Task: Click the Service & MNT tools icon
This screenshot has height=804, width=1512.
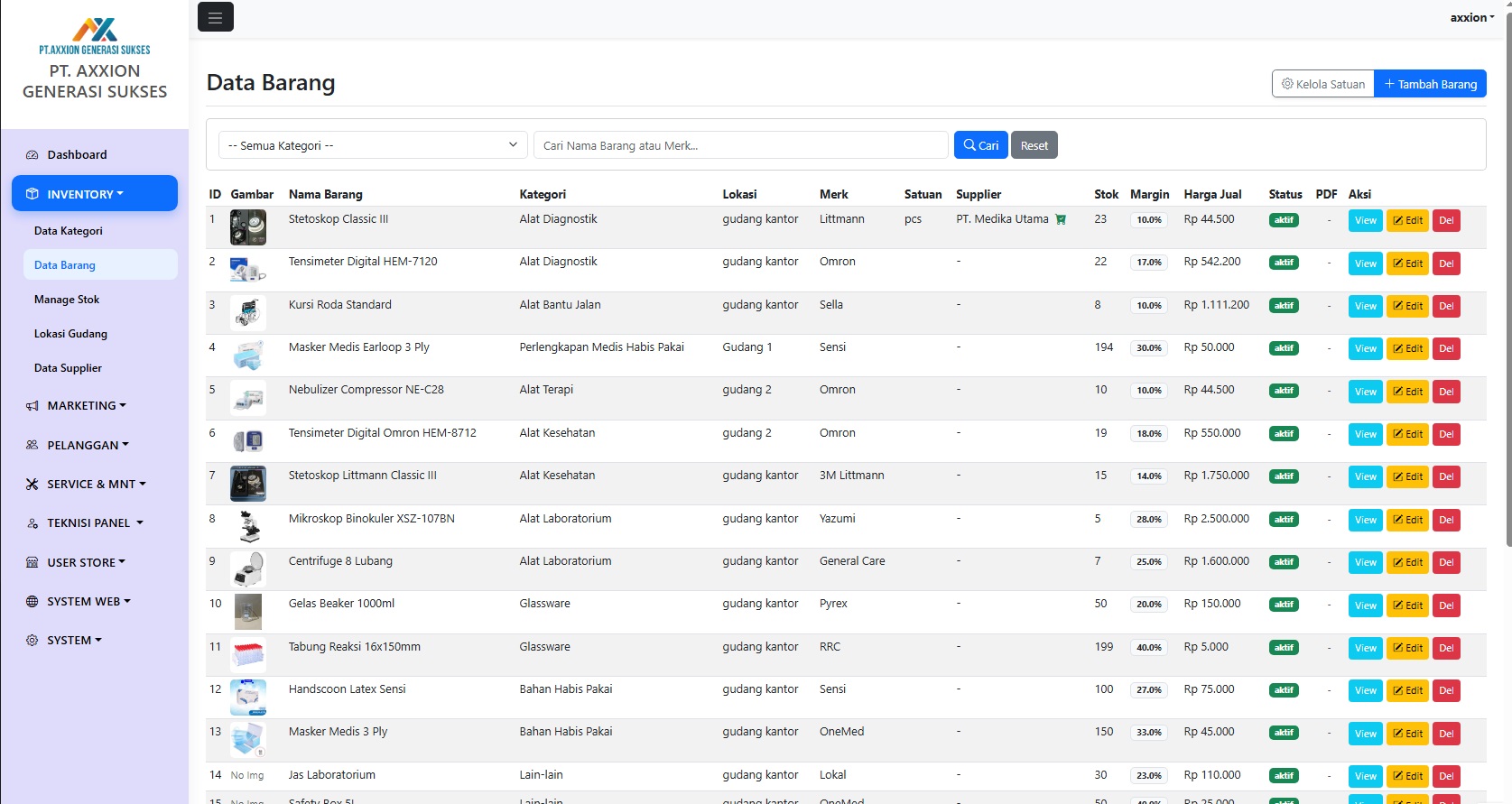Action: [32, 485]
